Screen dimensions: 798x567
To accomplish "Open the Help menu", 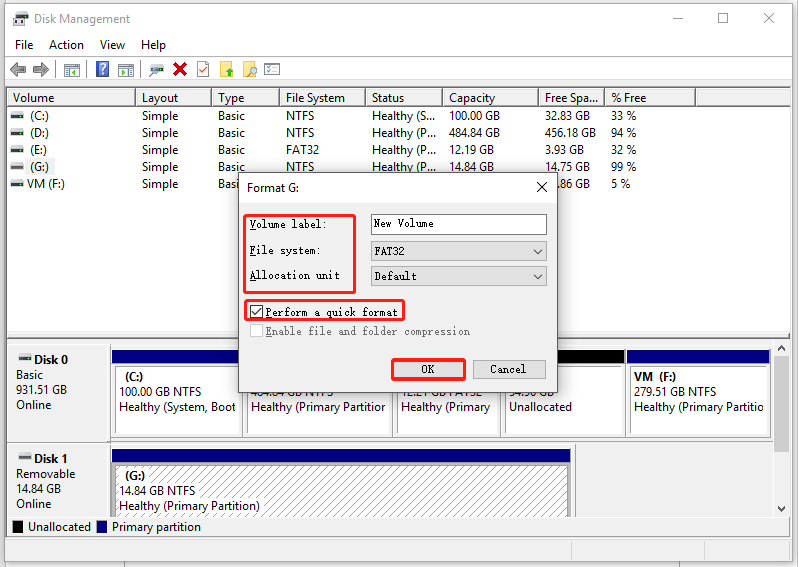I will click(x=153, y=45).
